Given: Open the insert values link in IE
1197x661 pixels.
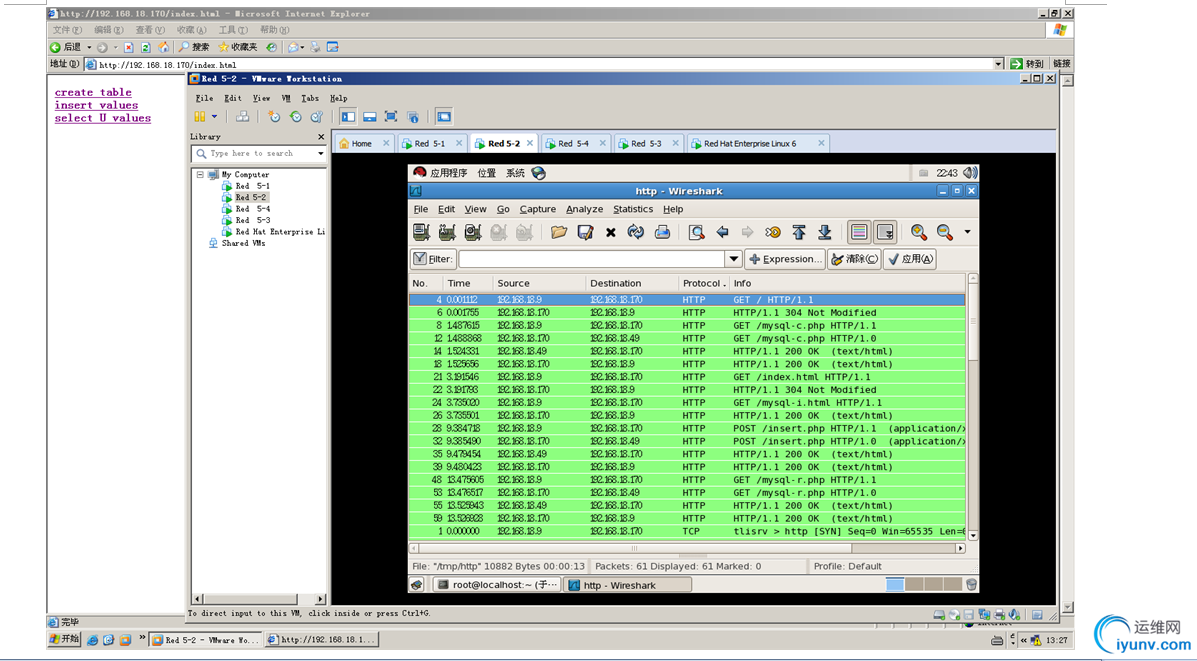Looking at the screenshot, I should pos(96,105).
